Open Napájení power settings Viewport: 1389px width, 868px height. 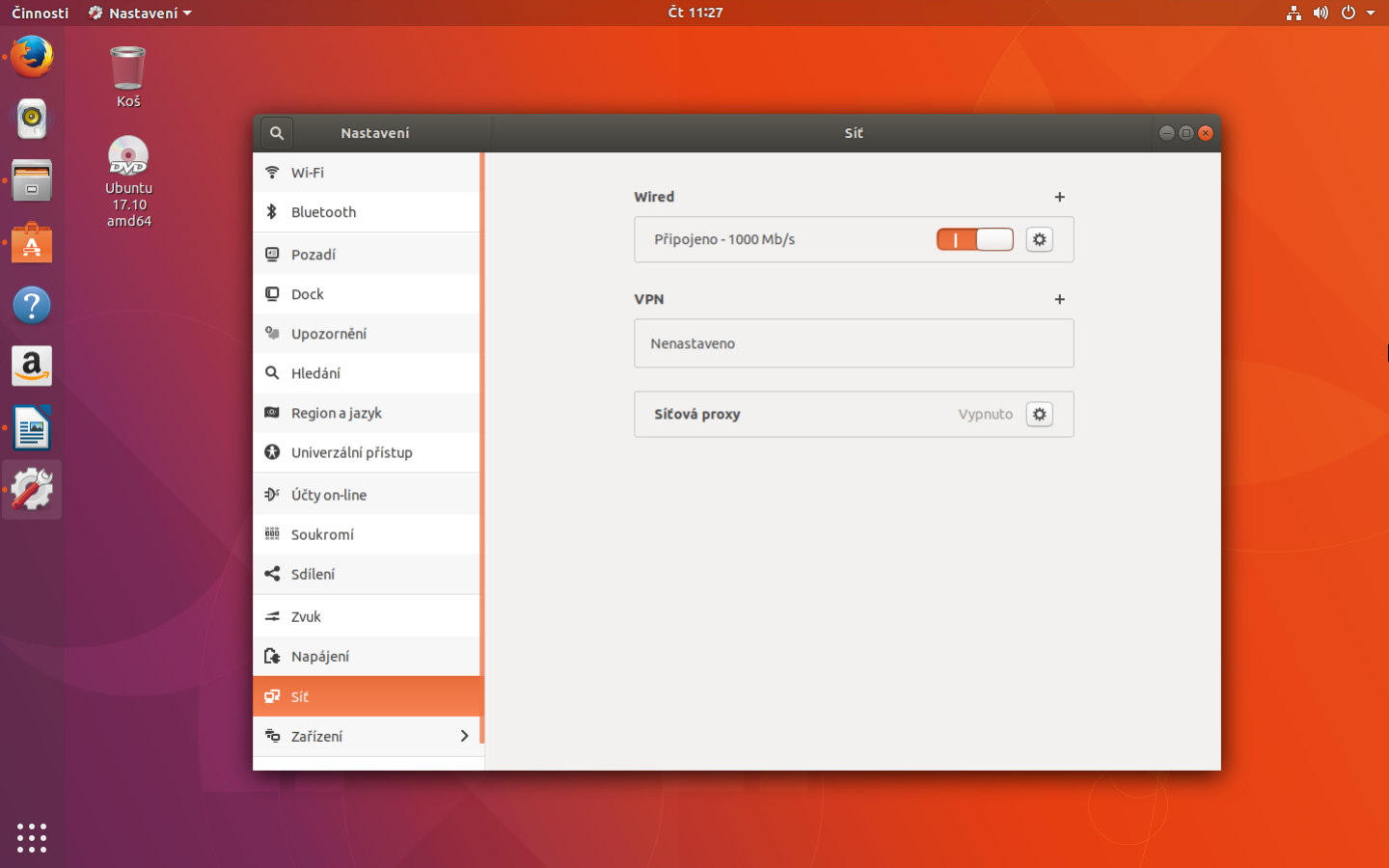click(x=320, y=656)
